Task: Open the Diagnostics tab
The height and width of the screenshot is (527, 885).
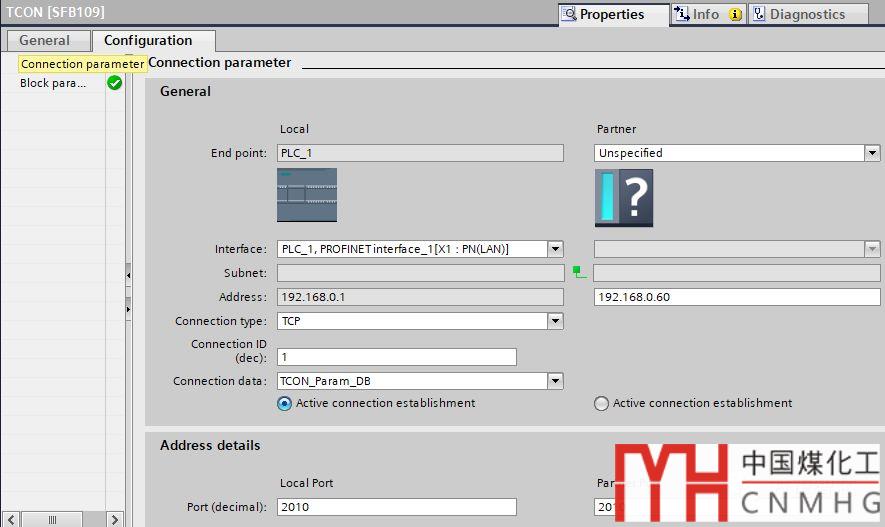Action: coord(808,14)
